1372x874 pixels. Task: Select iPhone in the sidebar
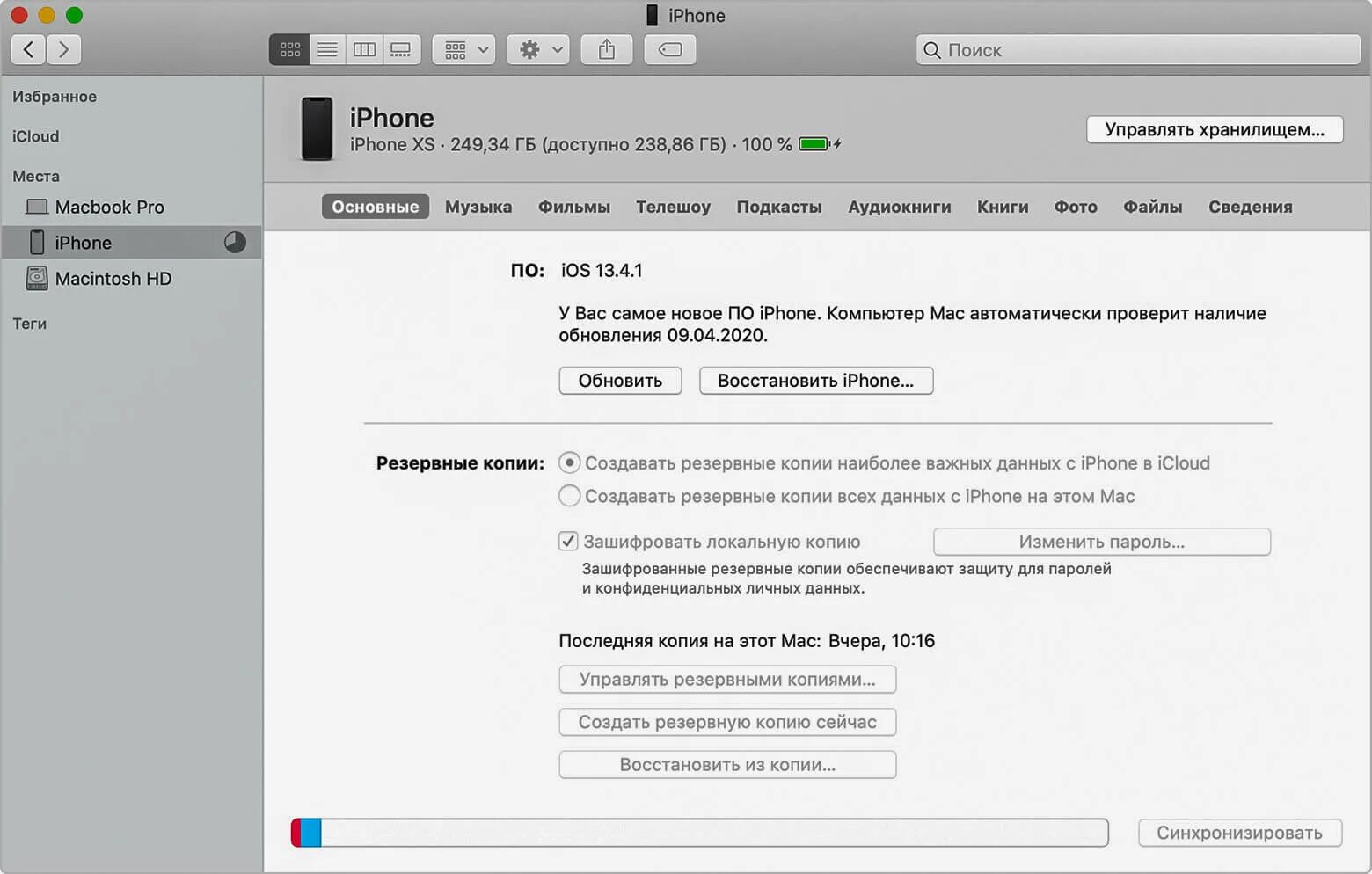[x=132, y=243]
